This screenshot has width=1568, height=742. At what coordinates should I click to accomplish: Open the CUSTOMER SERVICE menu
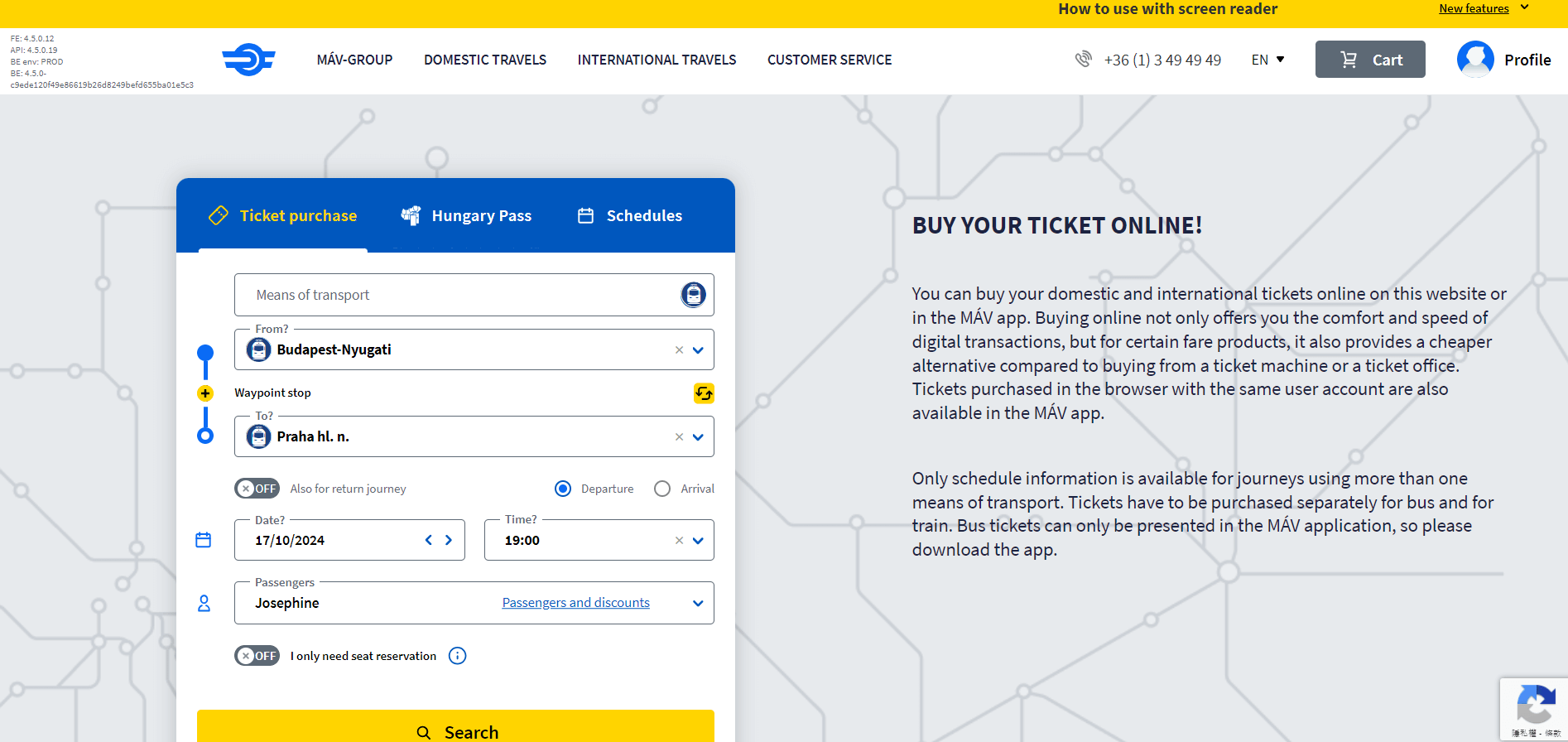(x=830, y=60)
